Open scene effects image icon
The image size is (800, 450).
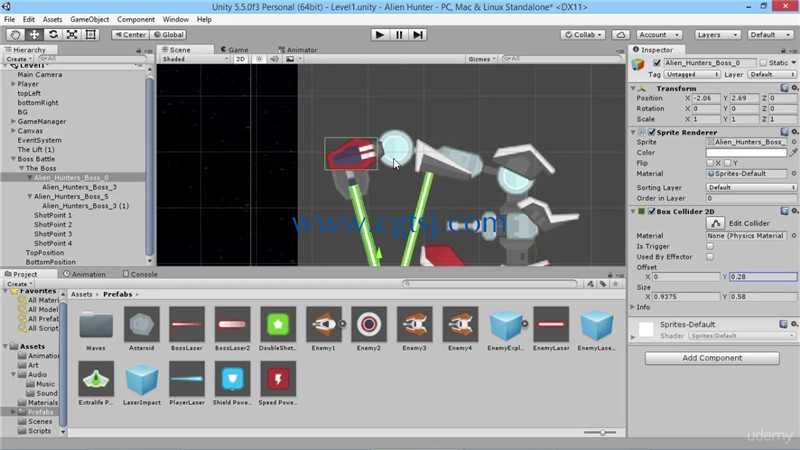pos(290,59)
